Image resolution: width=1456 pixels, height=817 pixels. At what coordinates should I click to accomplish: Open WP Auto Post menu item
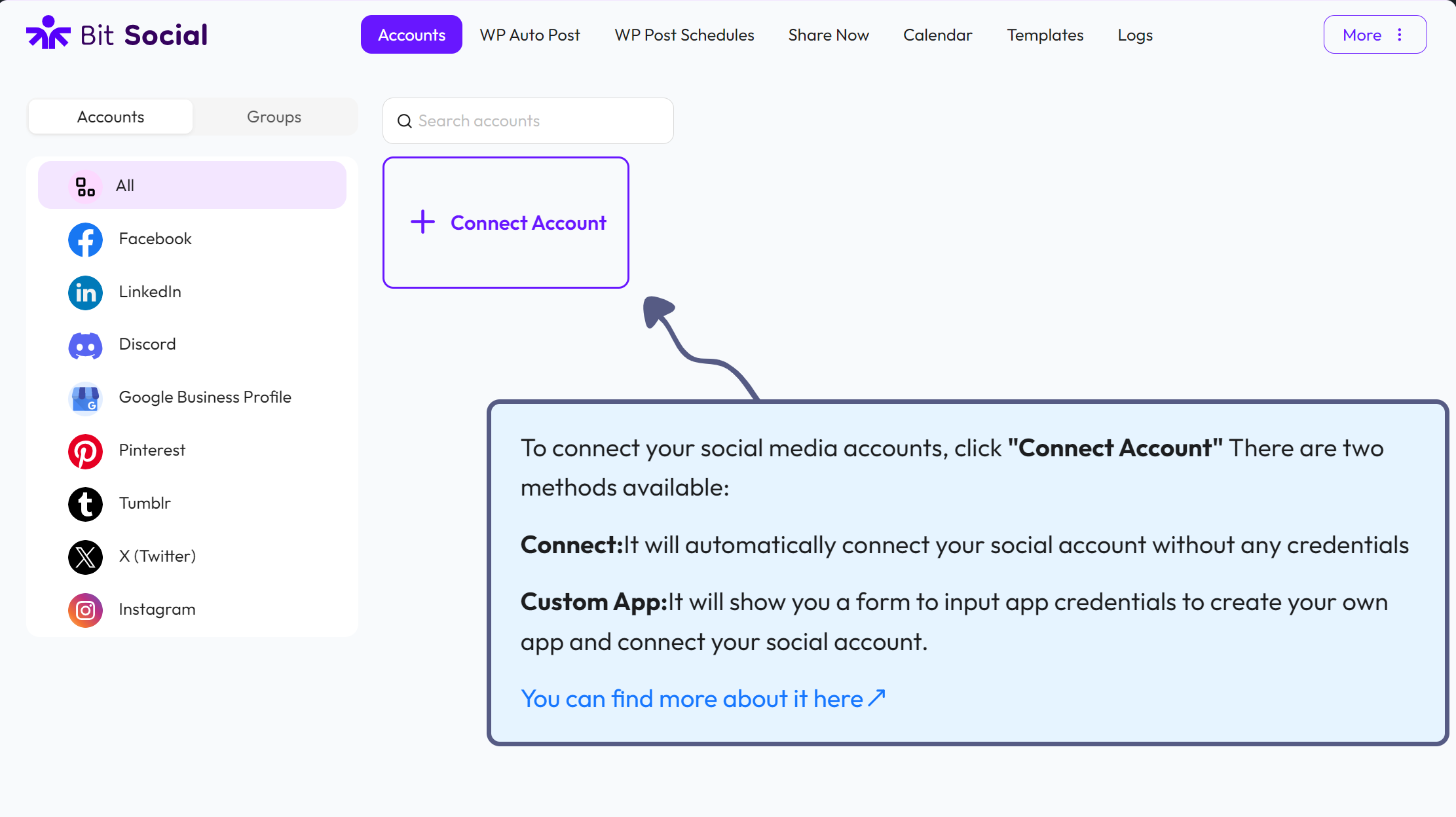click(x=529, y=35)
